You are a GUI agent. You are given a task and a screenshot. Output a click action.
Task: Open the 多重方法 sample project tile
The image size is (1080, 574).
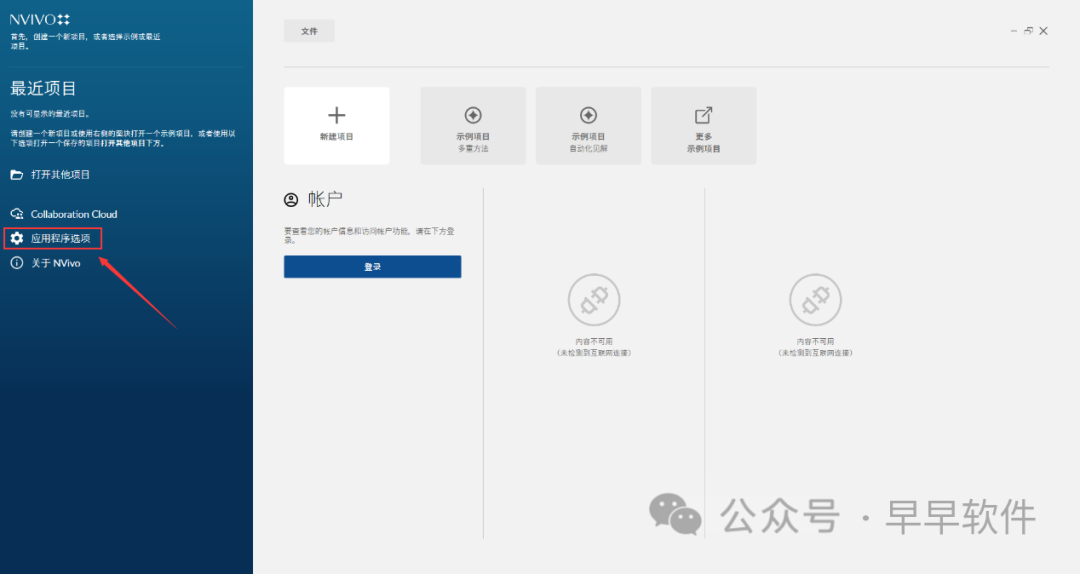(x=473, y=125)
